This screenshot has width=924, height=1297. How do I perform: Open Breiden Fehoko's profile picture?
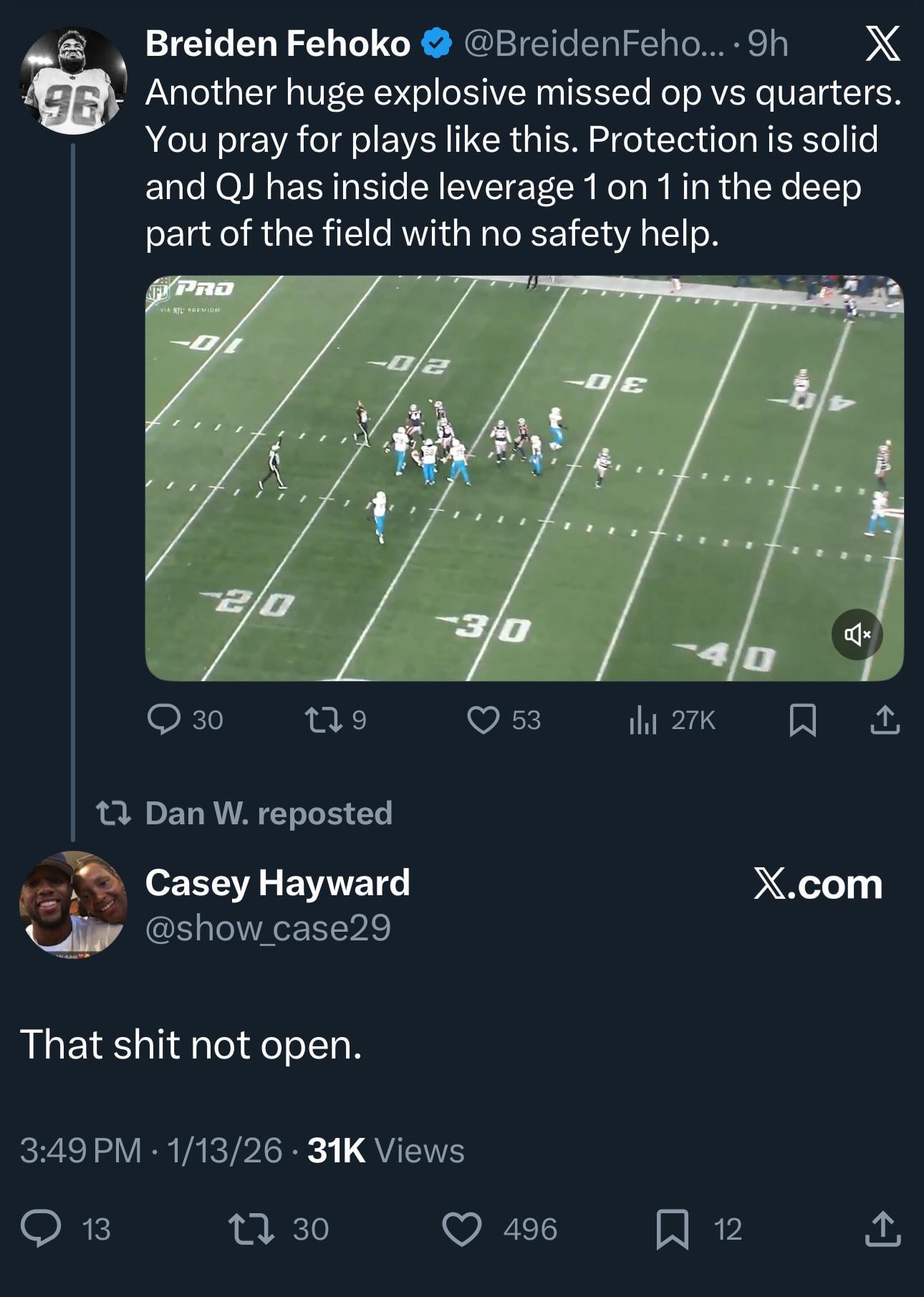[x=73, y=81]
